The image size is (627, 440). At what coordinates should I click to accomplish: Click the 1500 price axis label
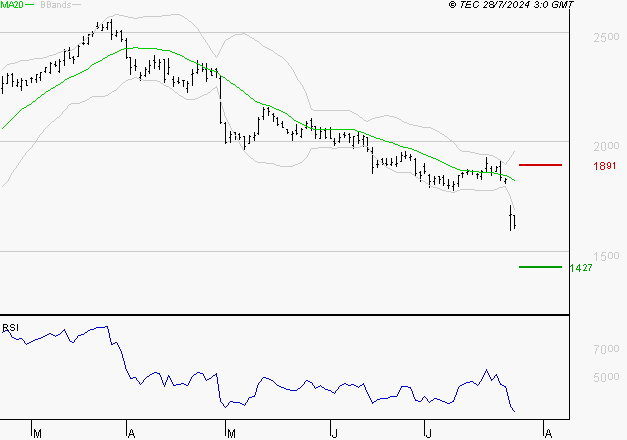[x=606, y=256]
